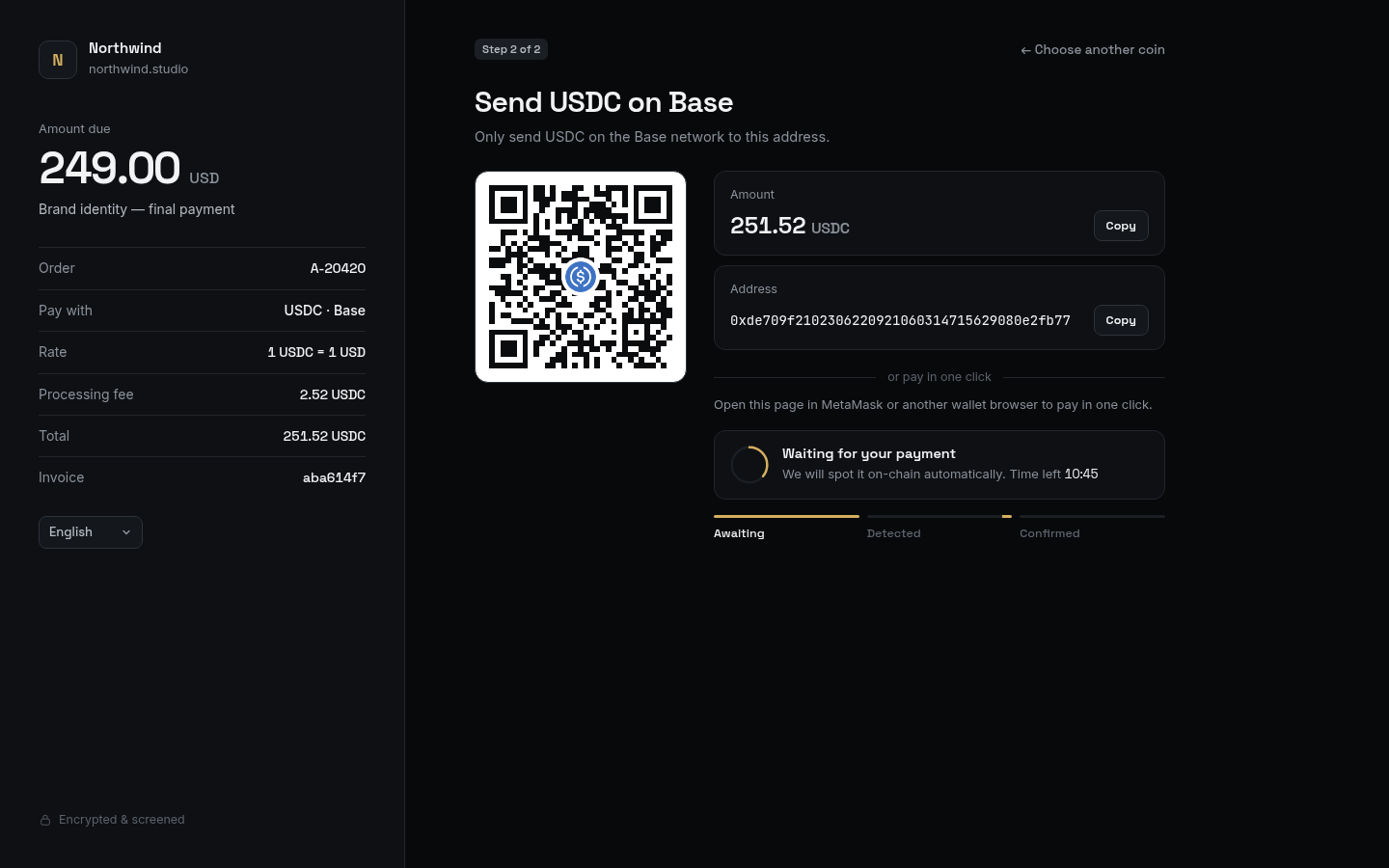Click the 0xde709f... wallet address text

point(900,320)
